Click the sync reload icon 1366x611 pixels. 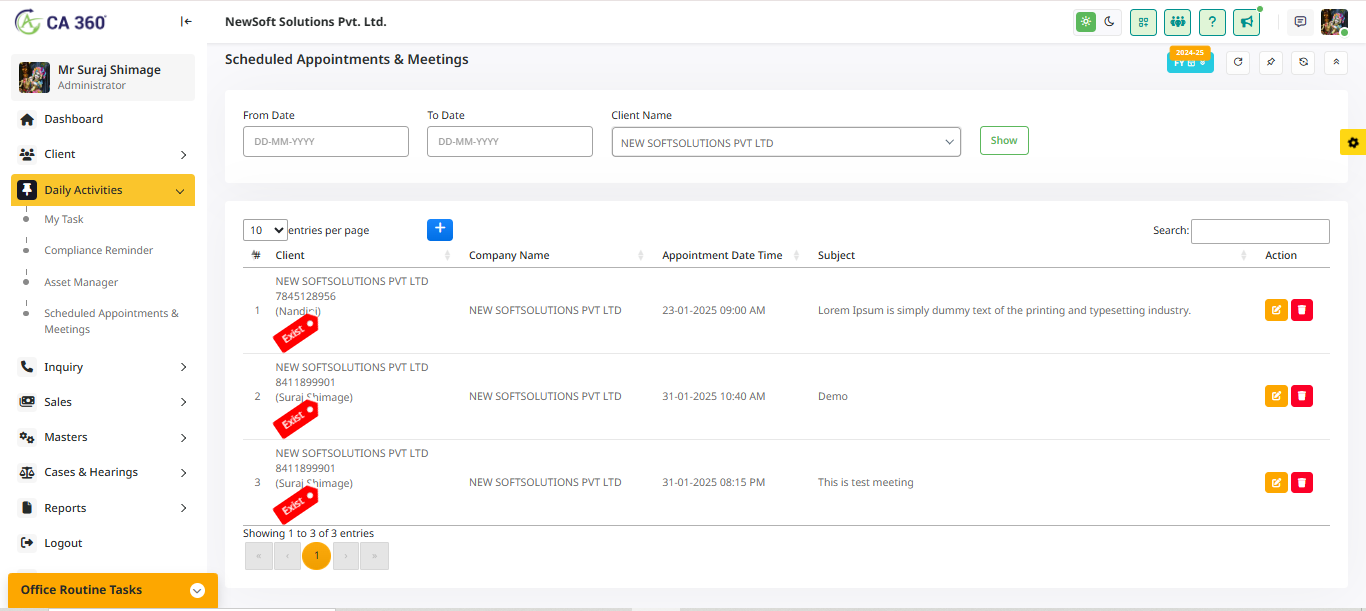click(x=1303, y=62)
